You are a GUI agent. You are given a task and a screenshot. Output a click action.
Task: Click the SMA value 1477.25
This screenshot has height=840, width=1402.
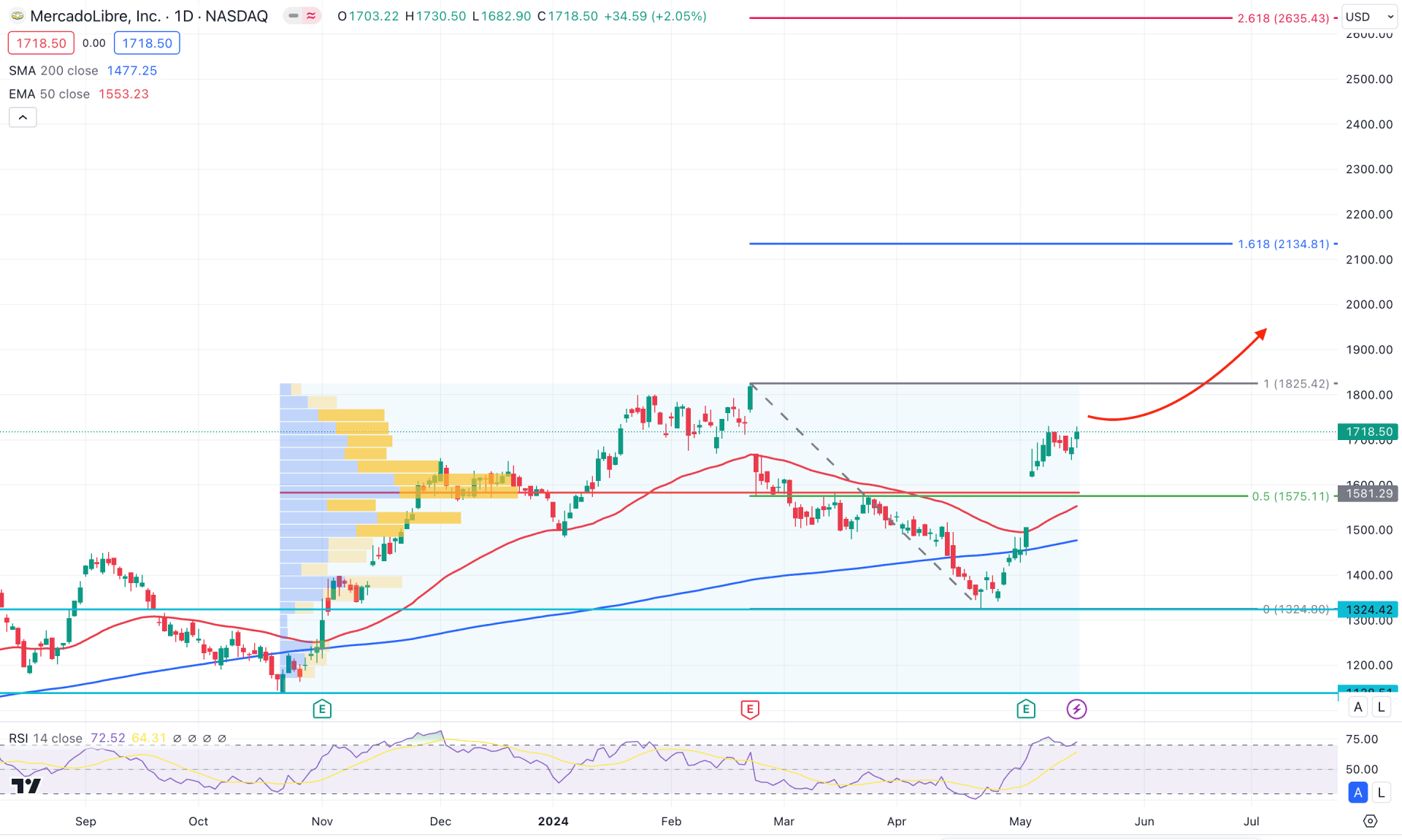(132, 71)
